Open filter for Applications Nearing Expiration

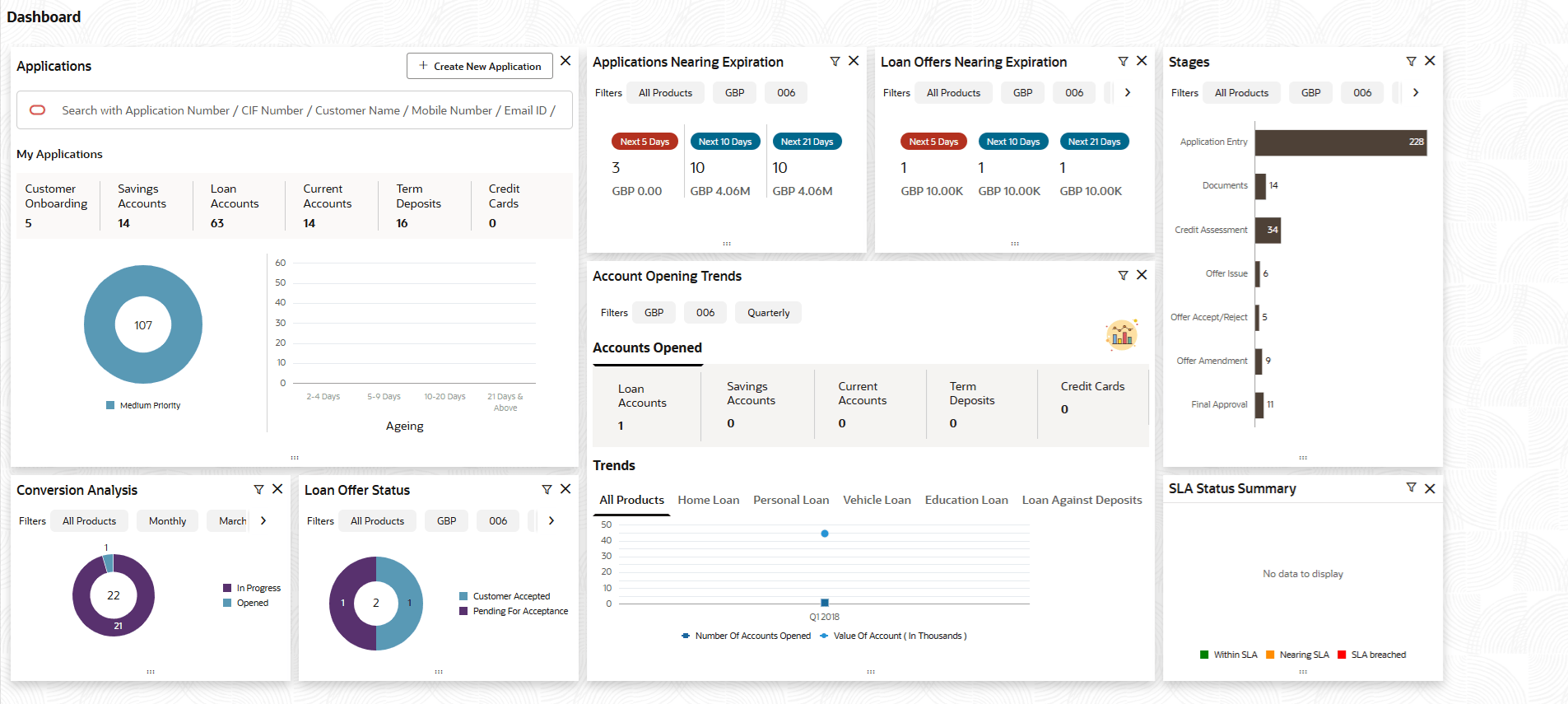[835, 62]
